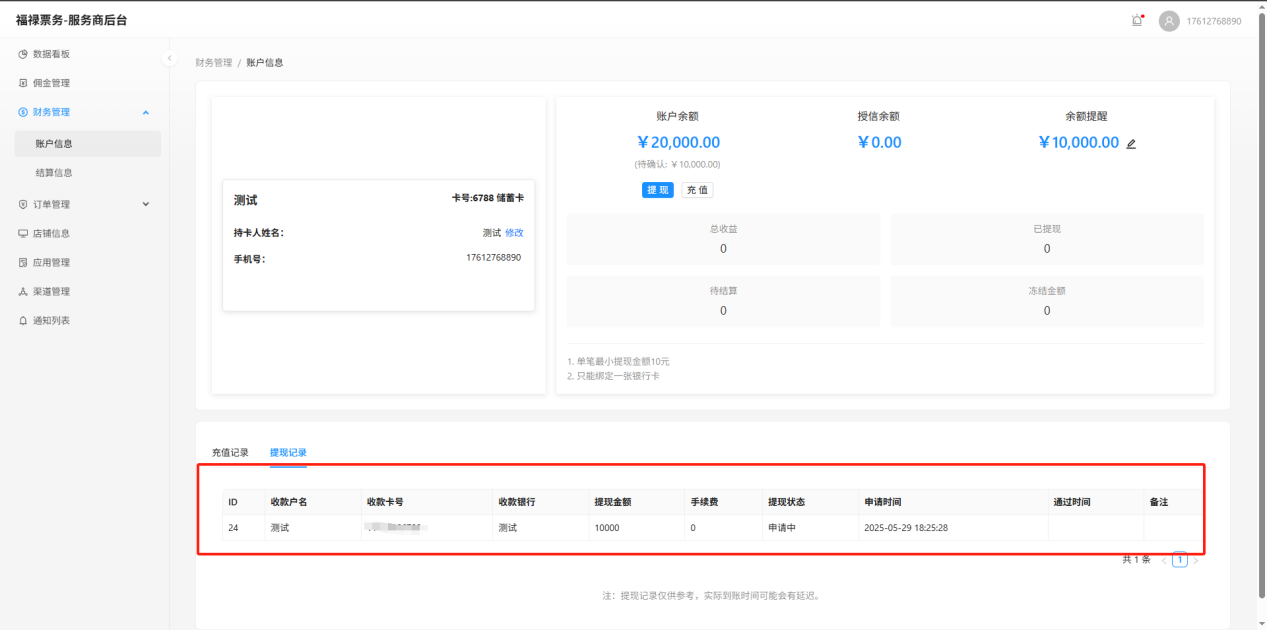Click the 数据看板 dashboard icon
This screenshot has height=630, width=1267.
click(23, 54)
